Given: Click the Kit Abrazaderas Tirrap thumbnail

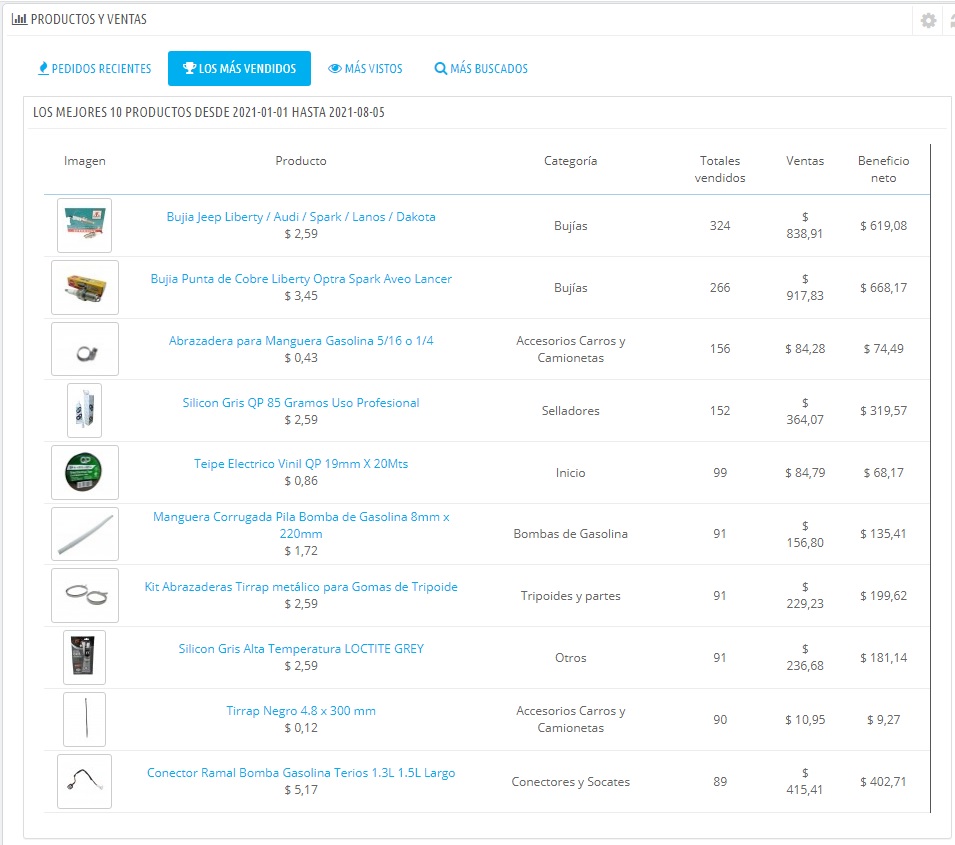Looking at the screenshot, I should click(85, 595).
